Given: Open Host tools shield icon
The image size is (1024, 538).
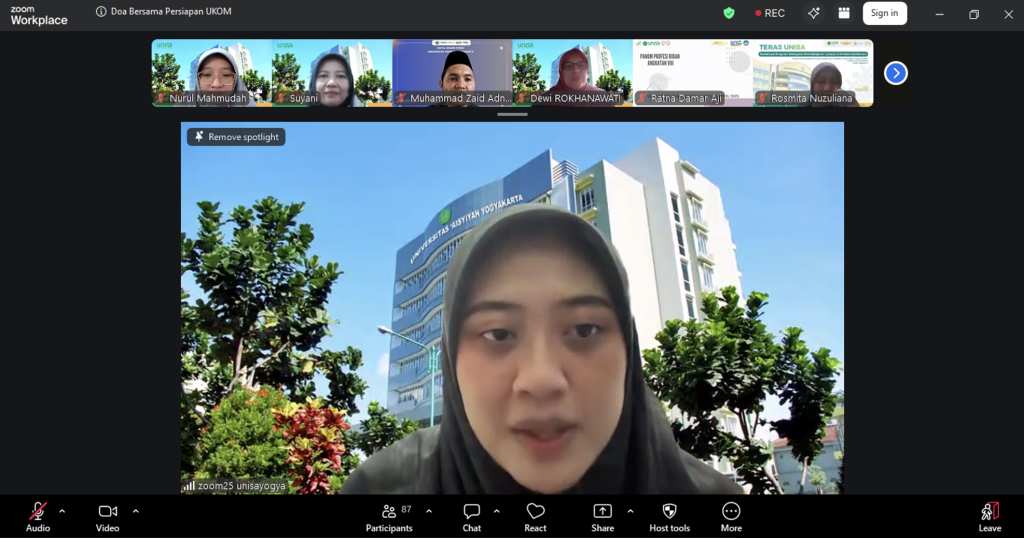Looking at the screenshot, I should (669, 516).
